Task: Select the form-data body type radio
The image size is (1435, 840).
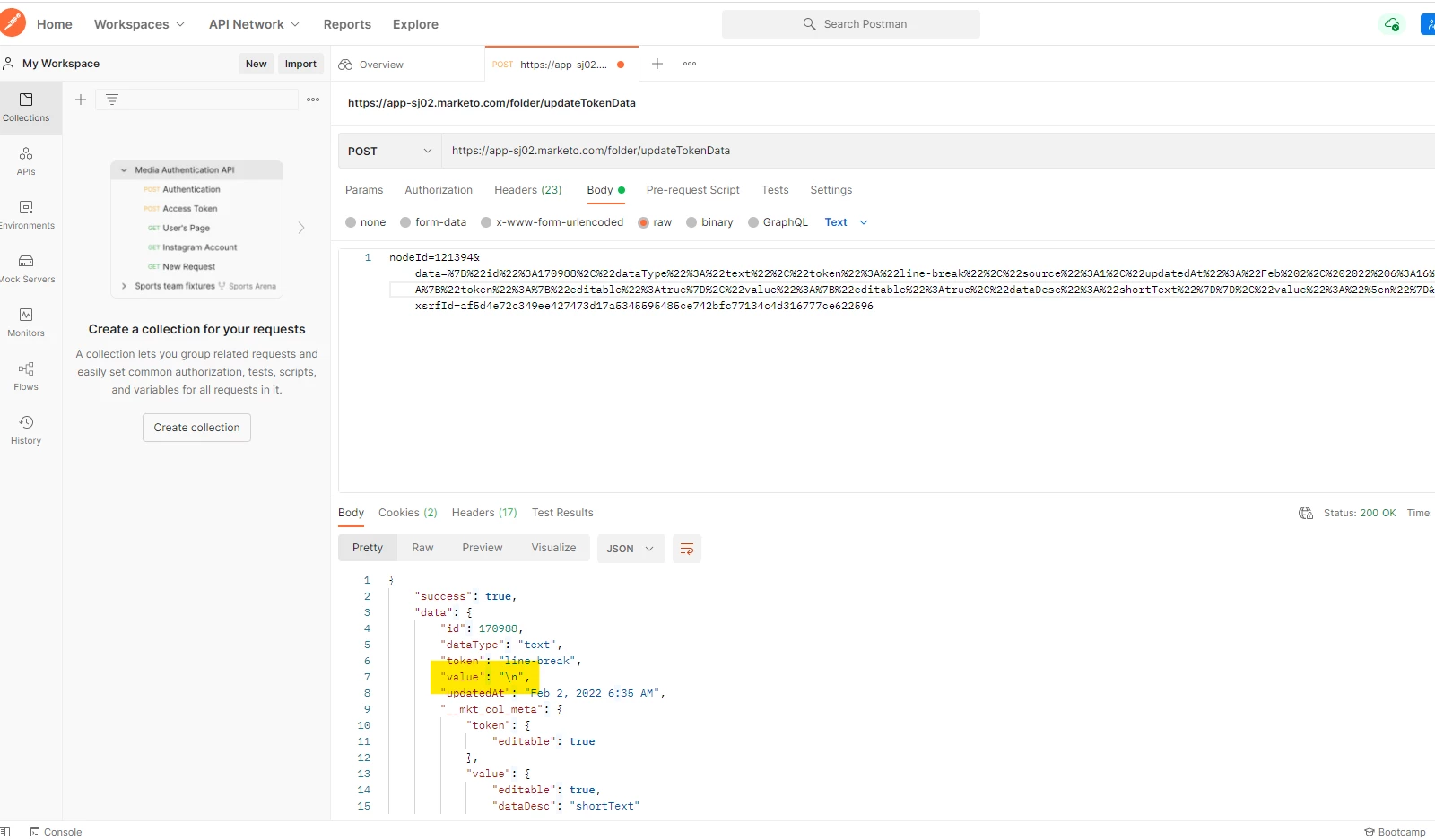Action: coord(405,222)
